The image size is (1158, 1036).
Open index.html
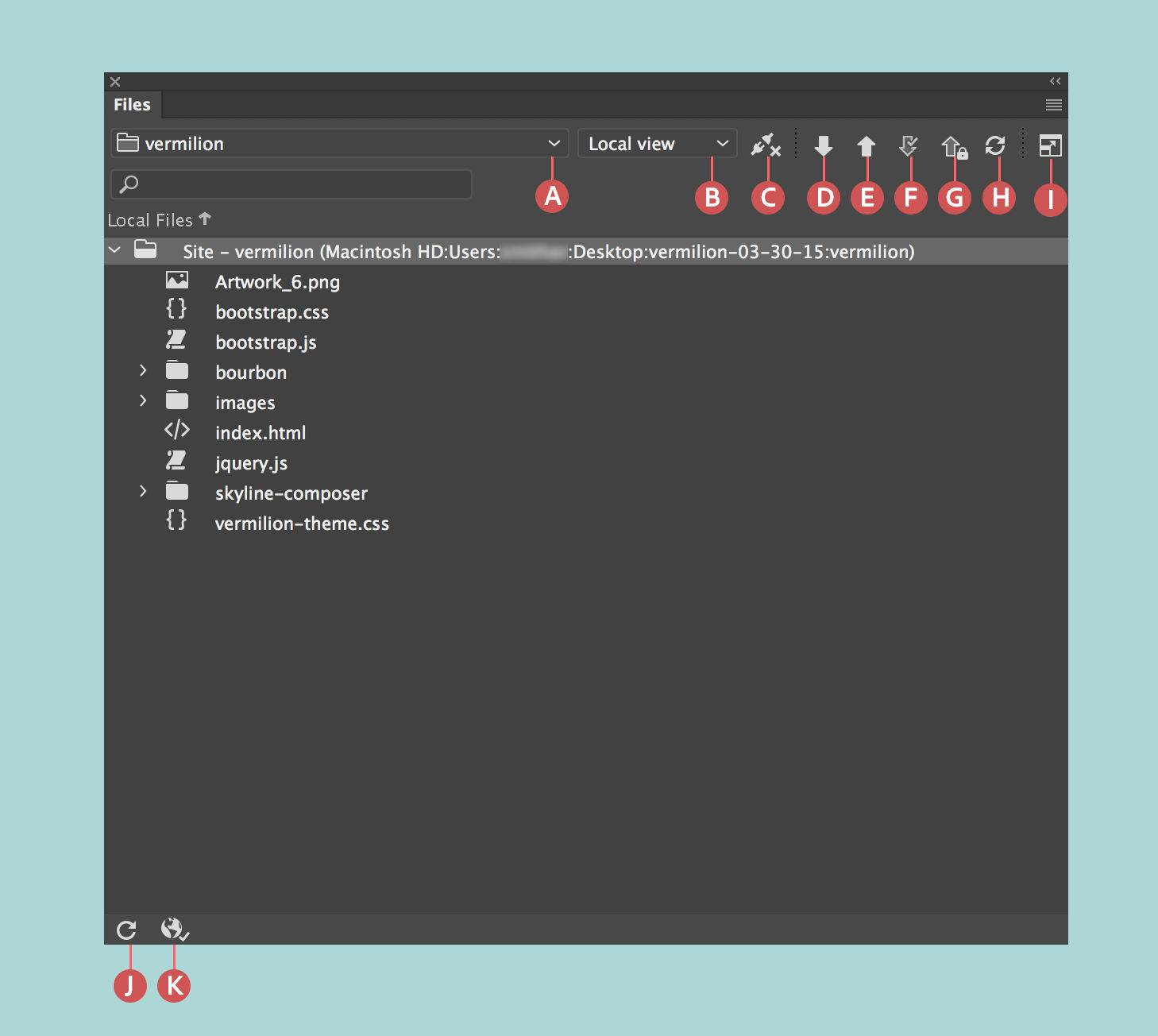(x=261, y=432)
